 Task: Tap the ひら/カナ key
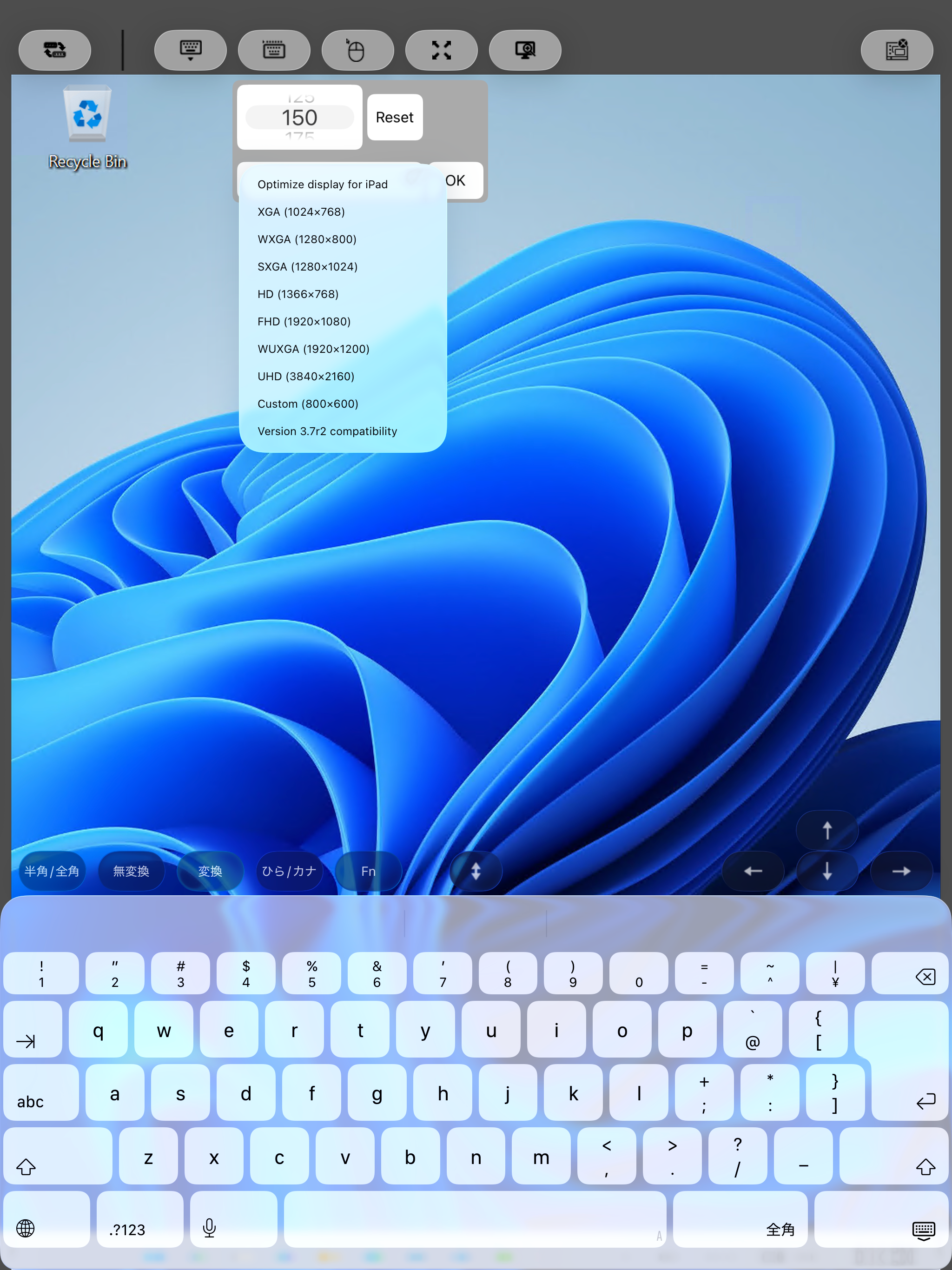(290, 871)
